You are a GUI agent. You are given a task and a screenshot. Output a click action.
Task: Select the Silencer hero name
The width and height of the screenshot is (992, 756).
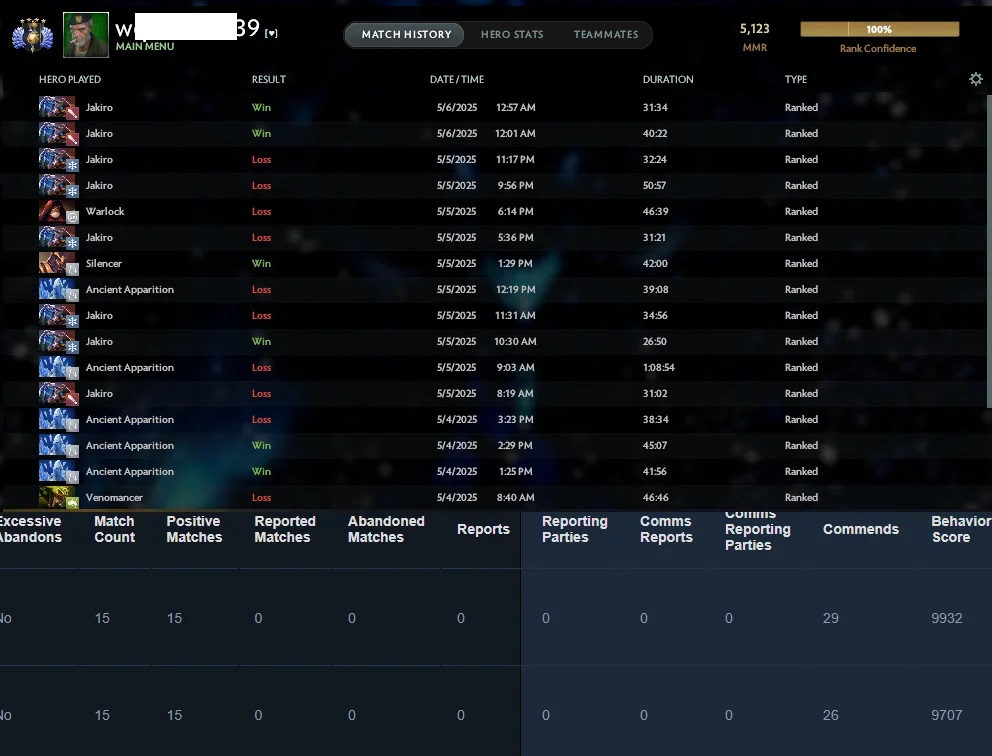click(x=104, y=263)
